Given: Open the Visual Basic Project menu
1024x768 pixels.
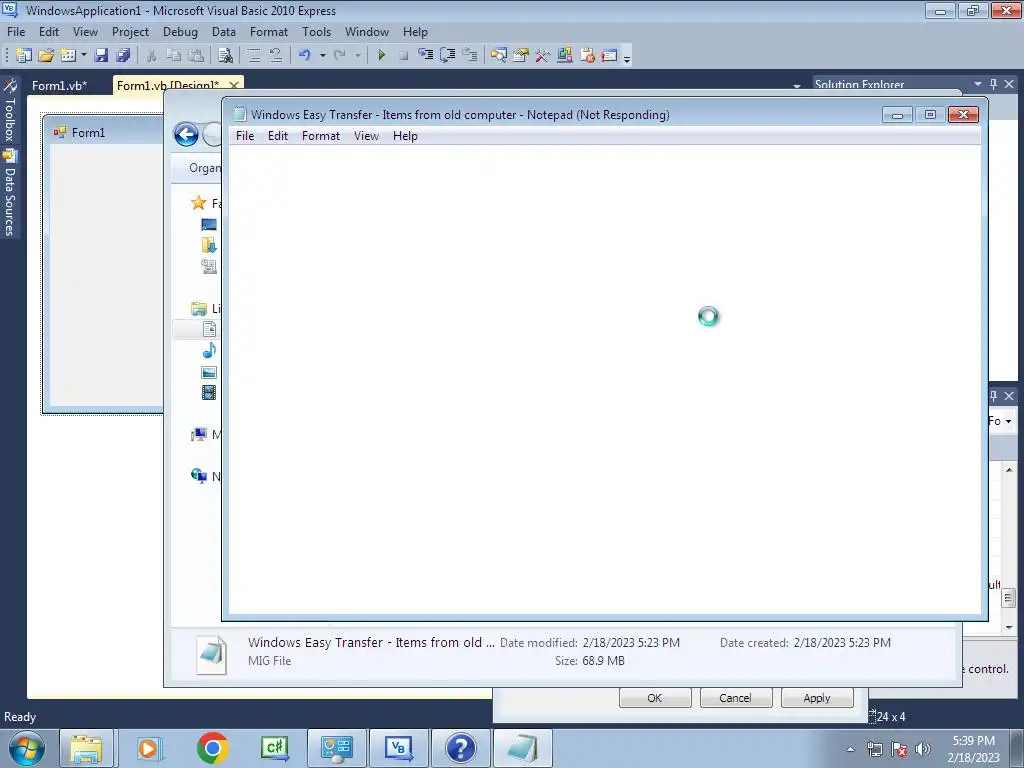Looking at the screenshot, I should point(130,32).
